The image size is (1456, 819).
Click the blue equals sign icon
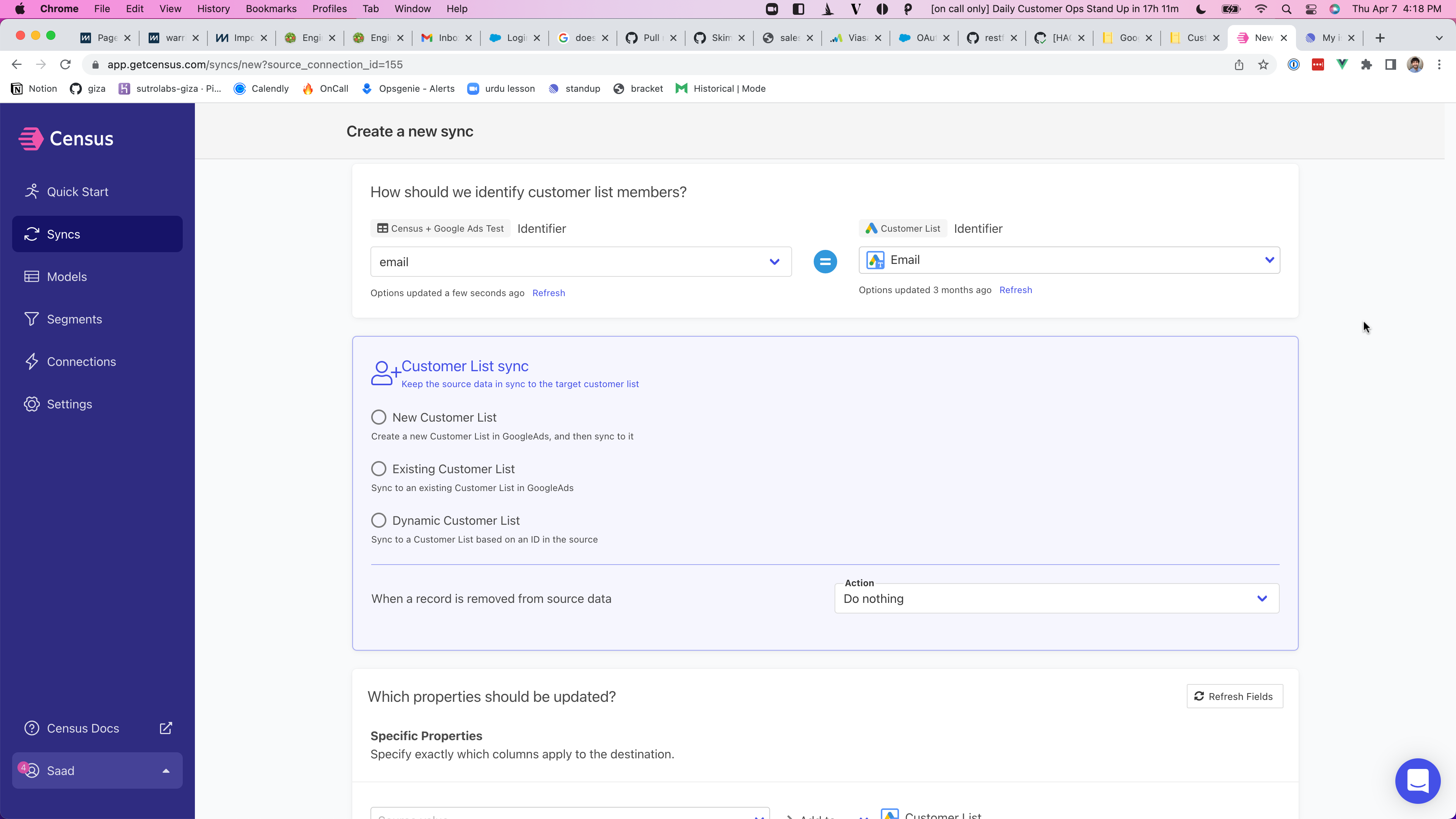point(825,262)
